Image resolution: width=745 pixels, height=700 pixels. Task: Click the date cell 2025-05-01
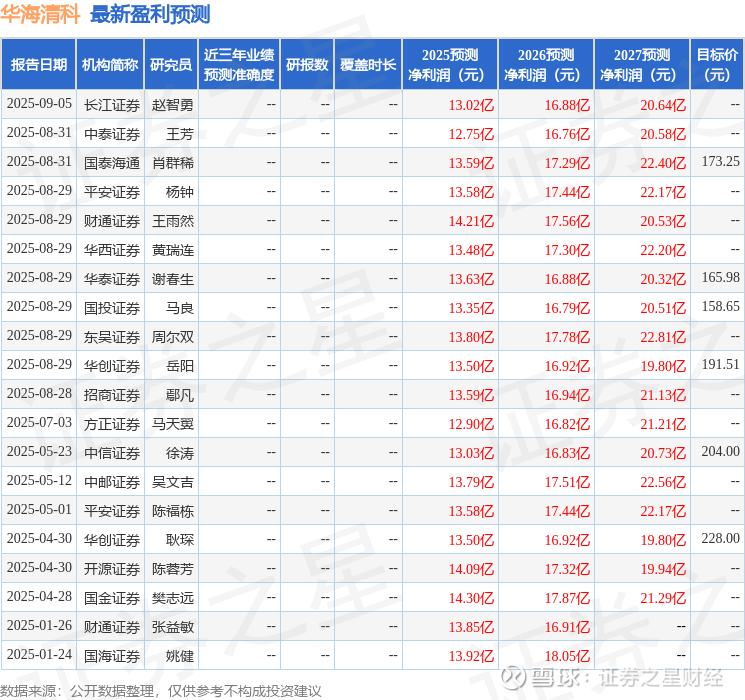[x=39, y=509]
